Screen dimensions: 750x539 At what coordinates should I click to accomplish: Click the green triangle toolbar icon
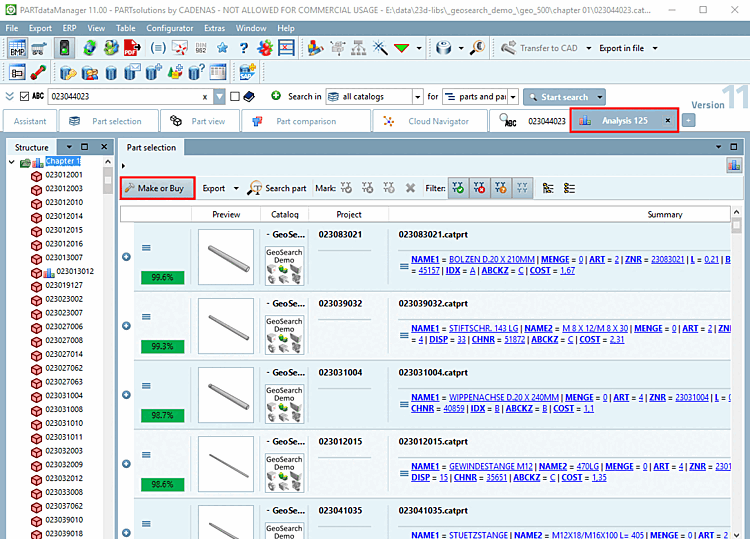pos(402,48)
